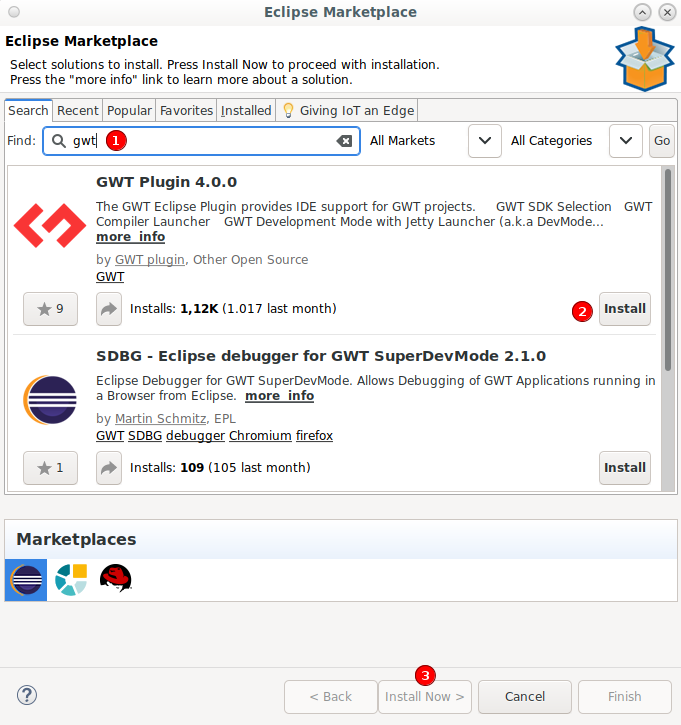Click the Installs 1,12K text
The image size is (681, 725).
pos(233,309)
